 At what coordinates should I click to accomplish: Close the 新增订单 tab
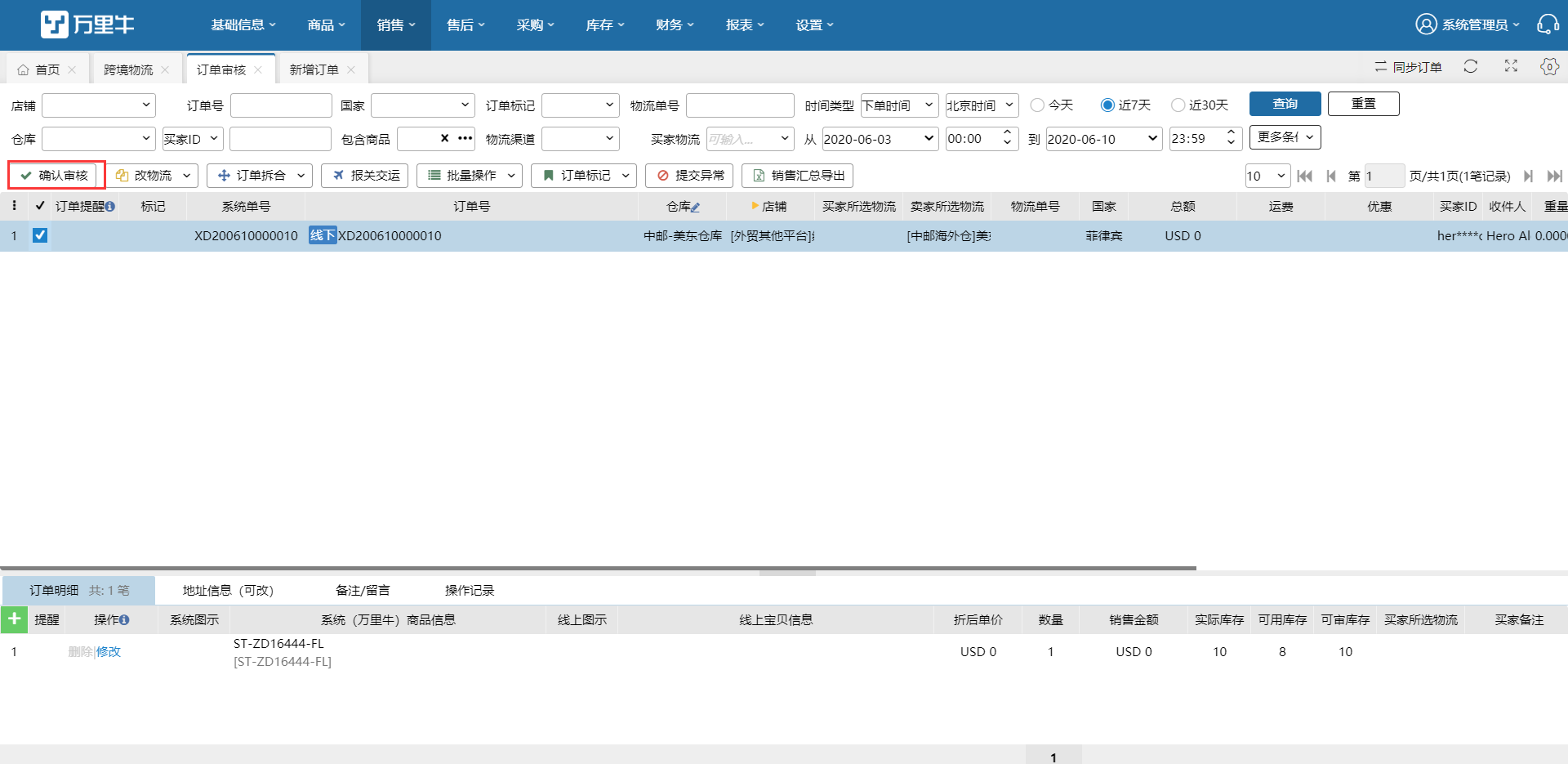point(351,69)
